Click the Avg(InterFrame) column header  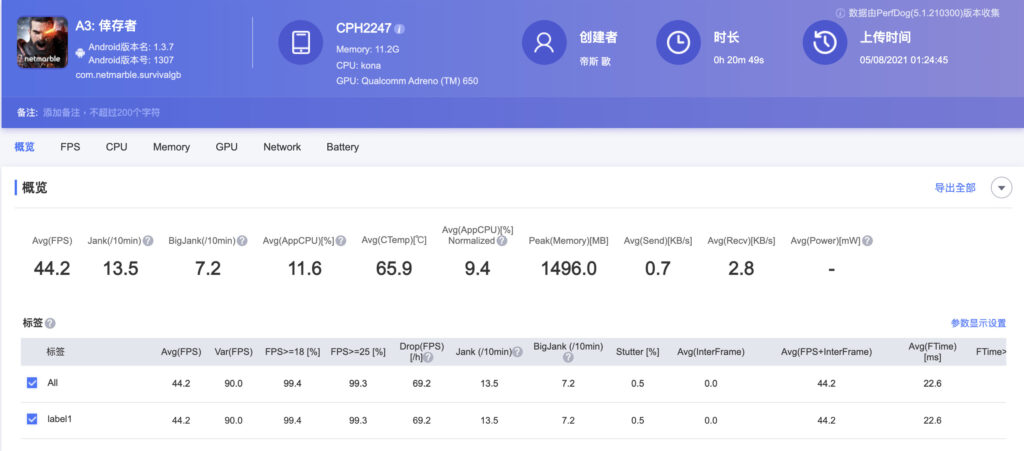(711, 352)
